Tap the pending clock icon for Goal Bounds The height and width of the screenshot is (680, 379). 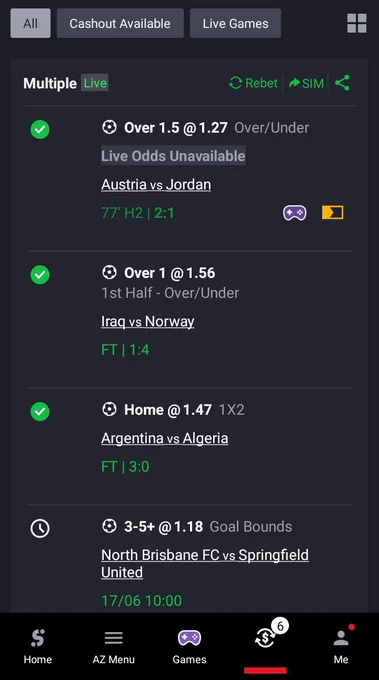pyautogui.click(x=40, y=528)
